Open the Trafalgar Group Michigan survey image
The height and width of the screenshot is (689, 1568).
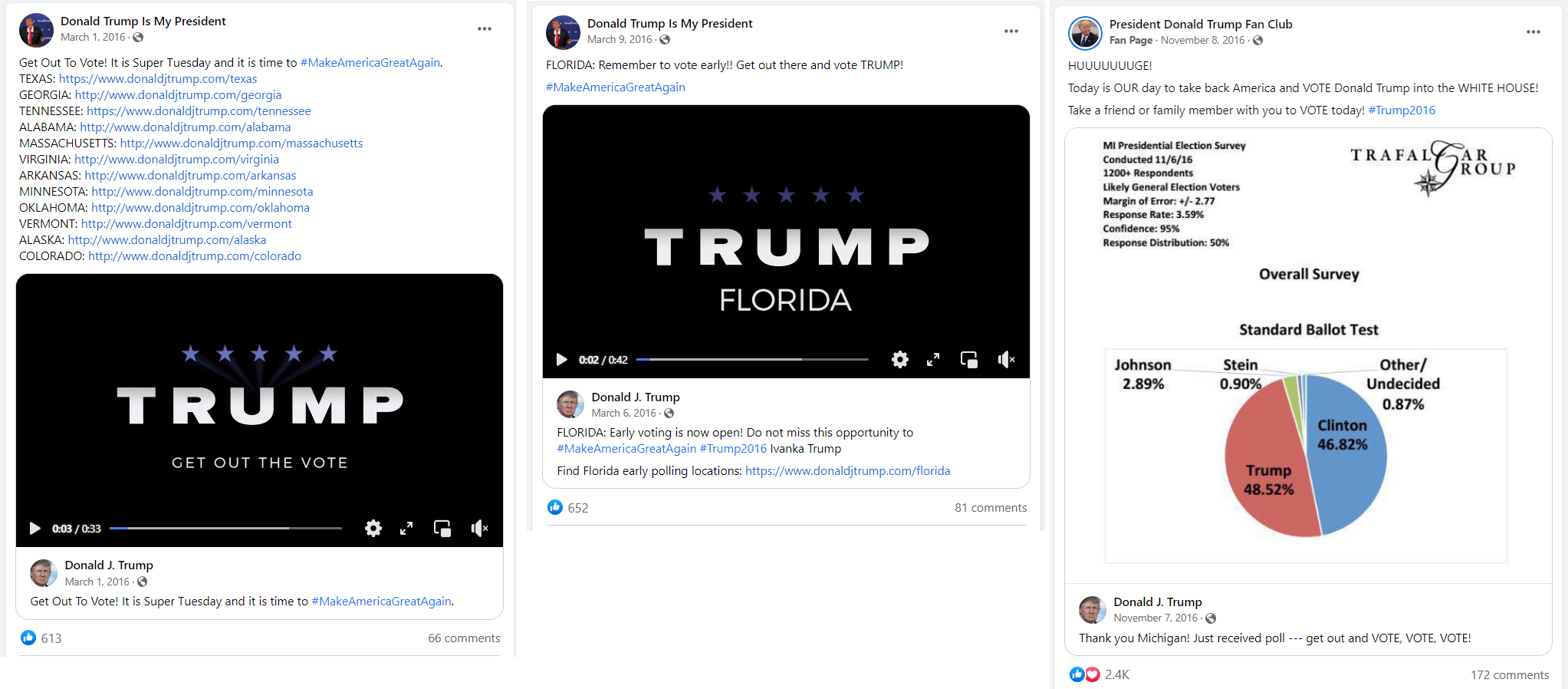(1308, 355)
